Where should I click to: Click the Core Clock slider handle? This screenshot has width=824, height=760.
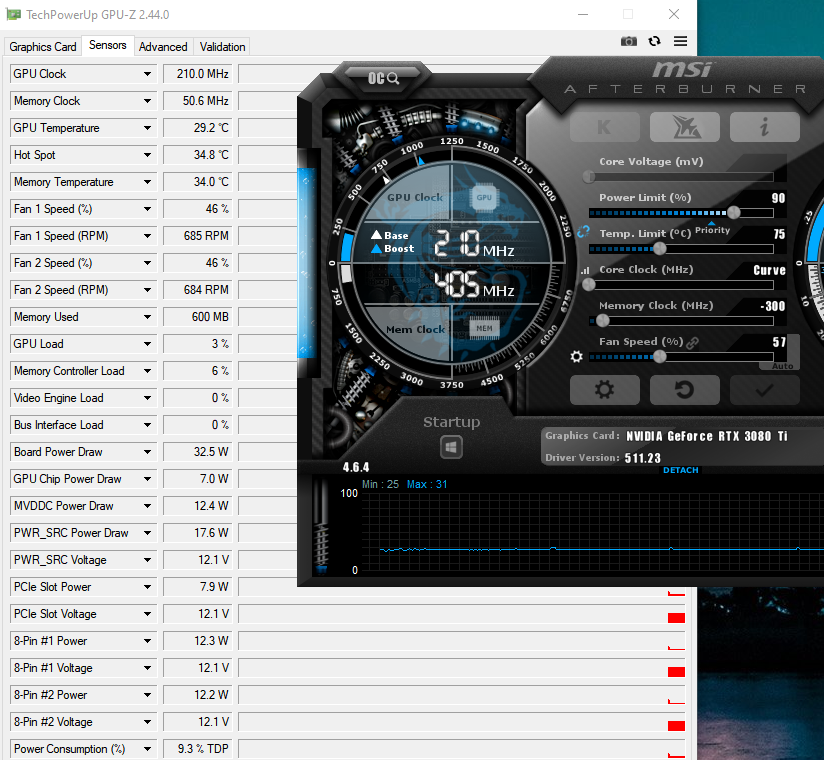589,284
